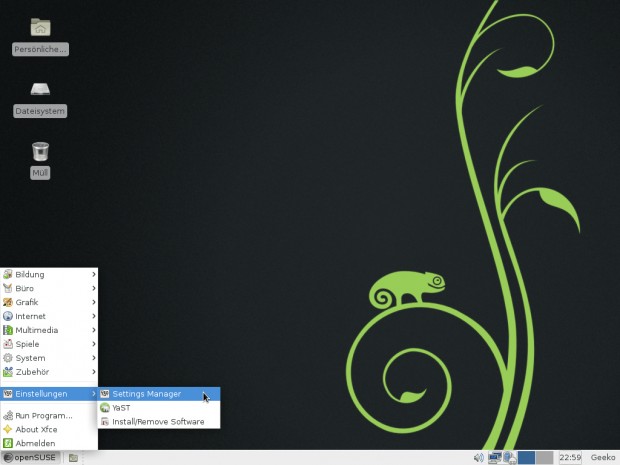Switch to the gray second workspace
This screenshot has height=465, width=620.
point(544,457)
